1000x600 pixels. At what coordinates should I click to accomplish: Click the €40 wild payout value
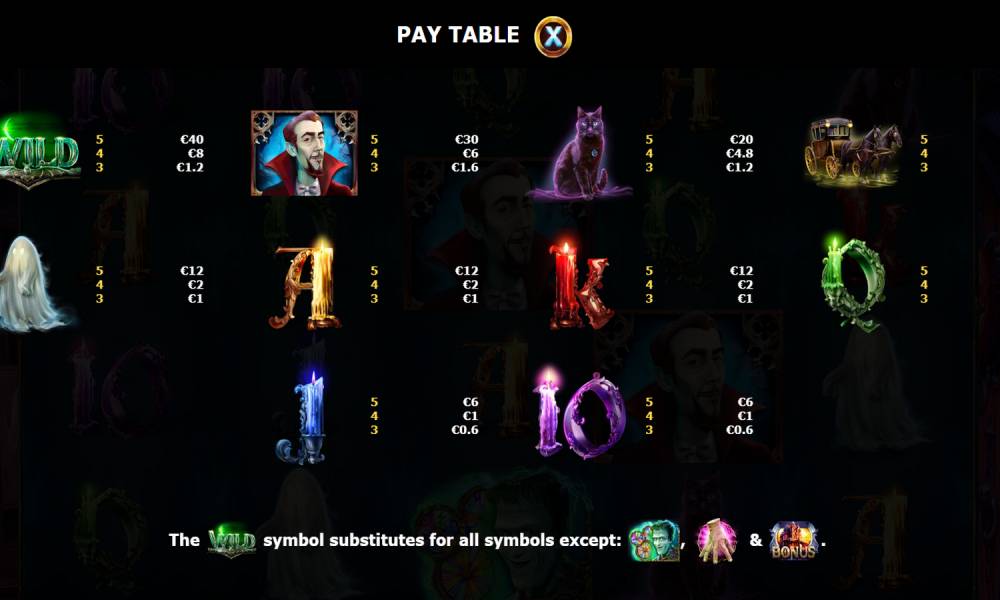(x=192, y=139)
